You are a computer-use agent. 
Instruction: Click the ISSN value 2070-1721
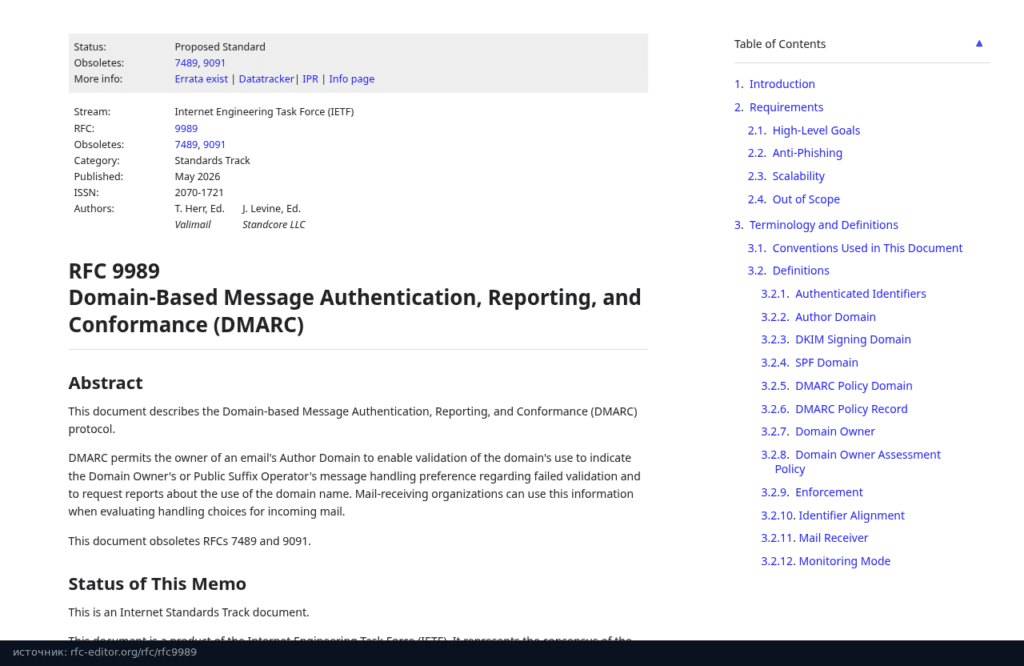coord(199,193)
